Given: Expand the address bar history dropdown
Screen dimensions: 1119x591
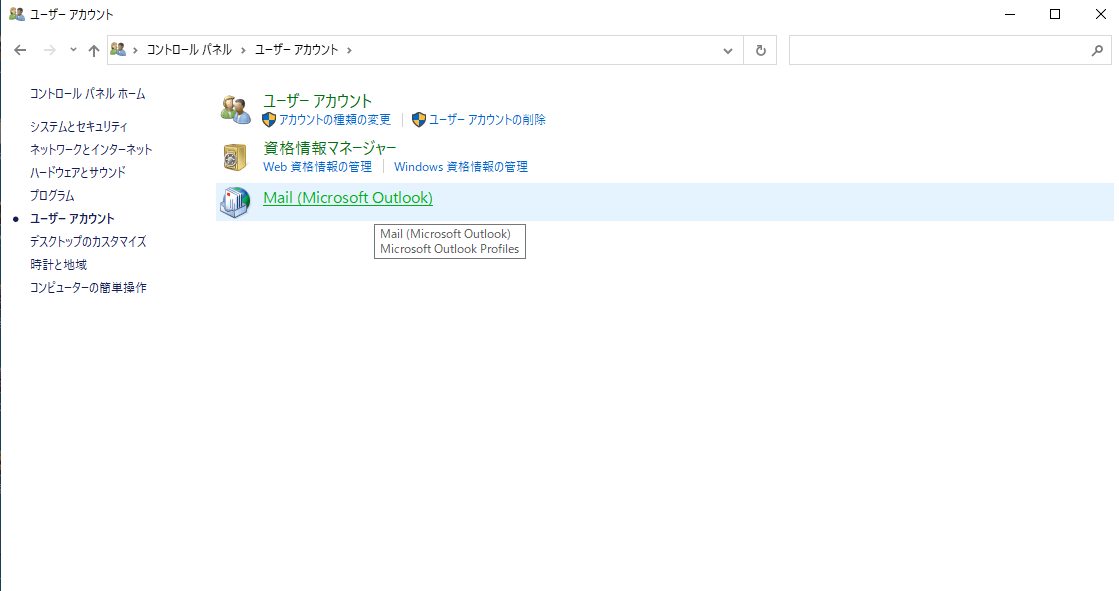Looking at the screenshot, I should click(728, 50).
